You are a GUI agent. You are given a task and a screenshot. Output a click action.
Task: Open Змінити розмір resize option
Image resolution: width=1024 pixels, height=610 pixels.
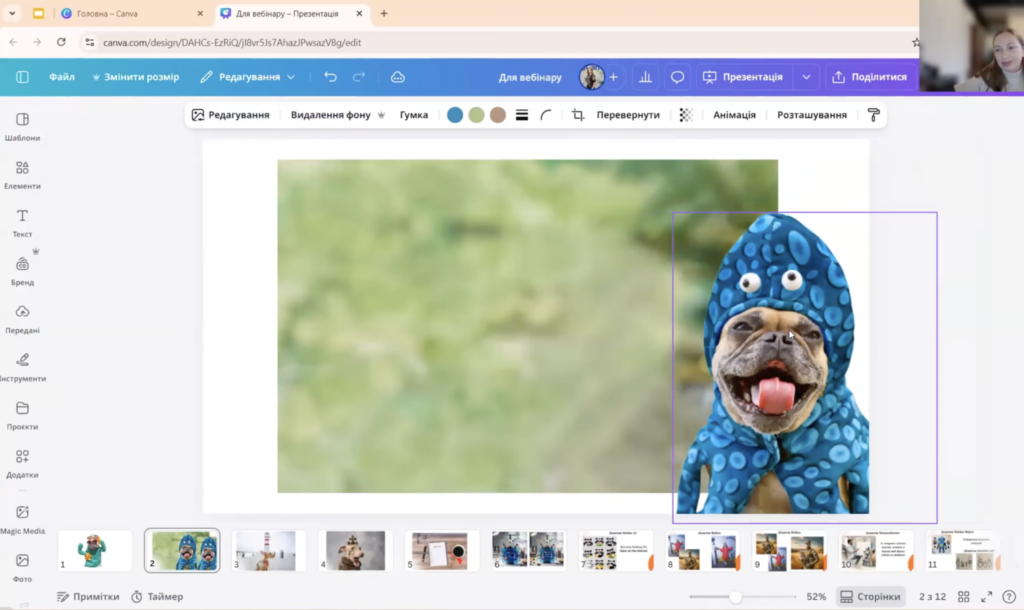[135, 77]
